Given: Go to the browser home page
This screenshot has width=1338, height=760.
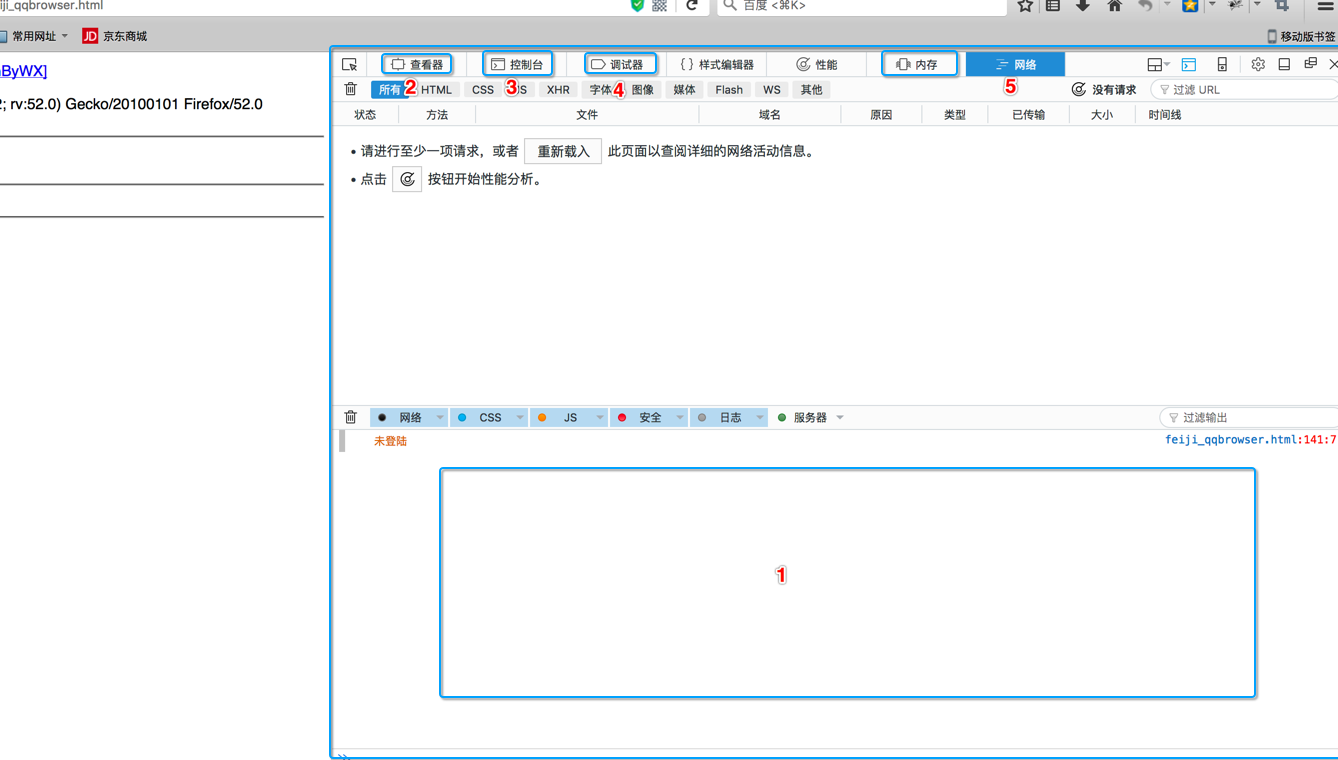Looking at the screenshot, I should [x=1115, y=6].
